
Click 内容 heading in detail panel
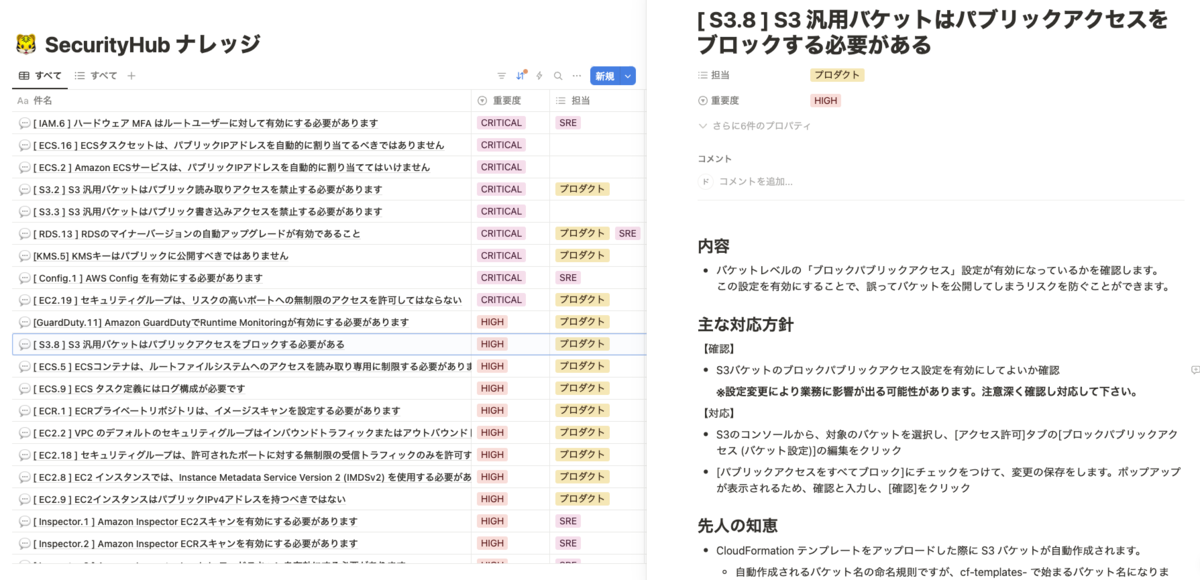713,246
